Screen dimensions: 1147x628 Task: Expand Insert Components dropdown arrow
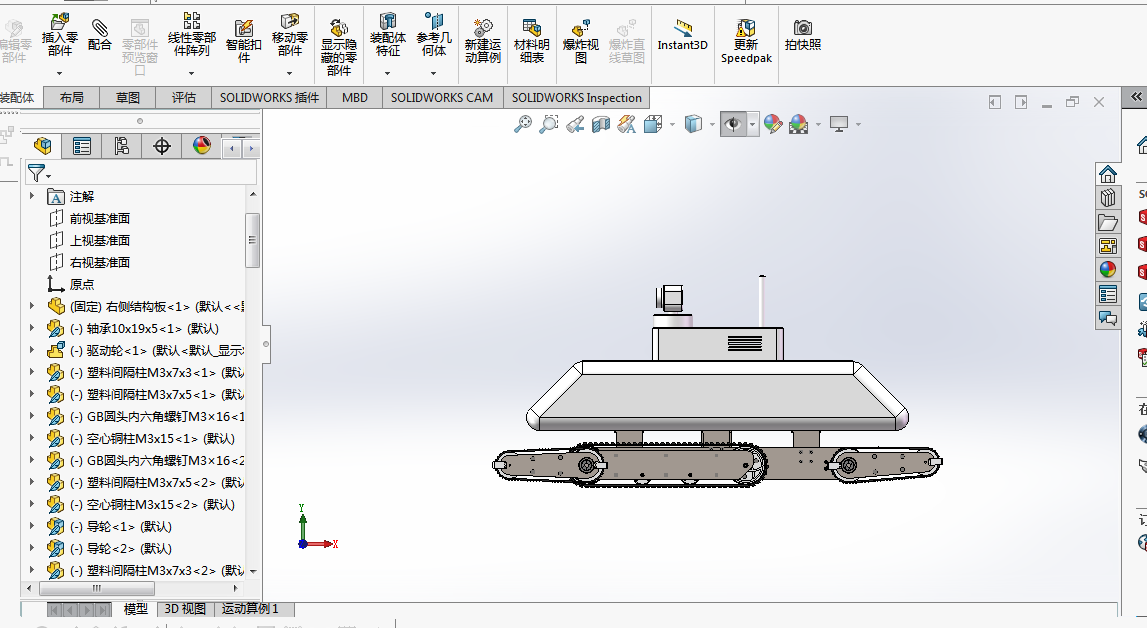[x=59, y=73]
